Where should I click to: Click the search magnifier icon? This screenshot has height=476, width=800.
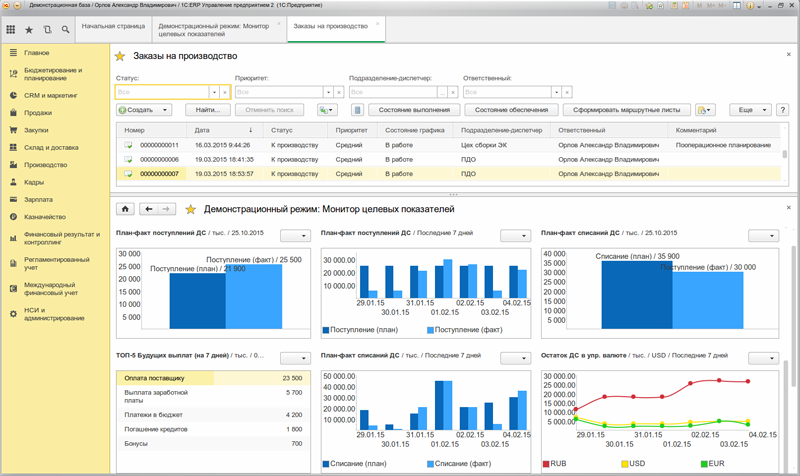66,30
